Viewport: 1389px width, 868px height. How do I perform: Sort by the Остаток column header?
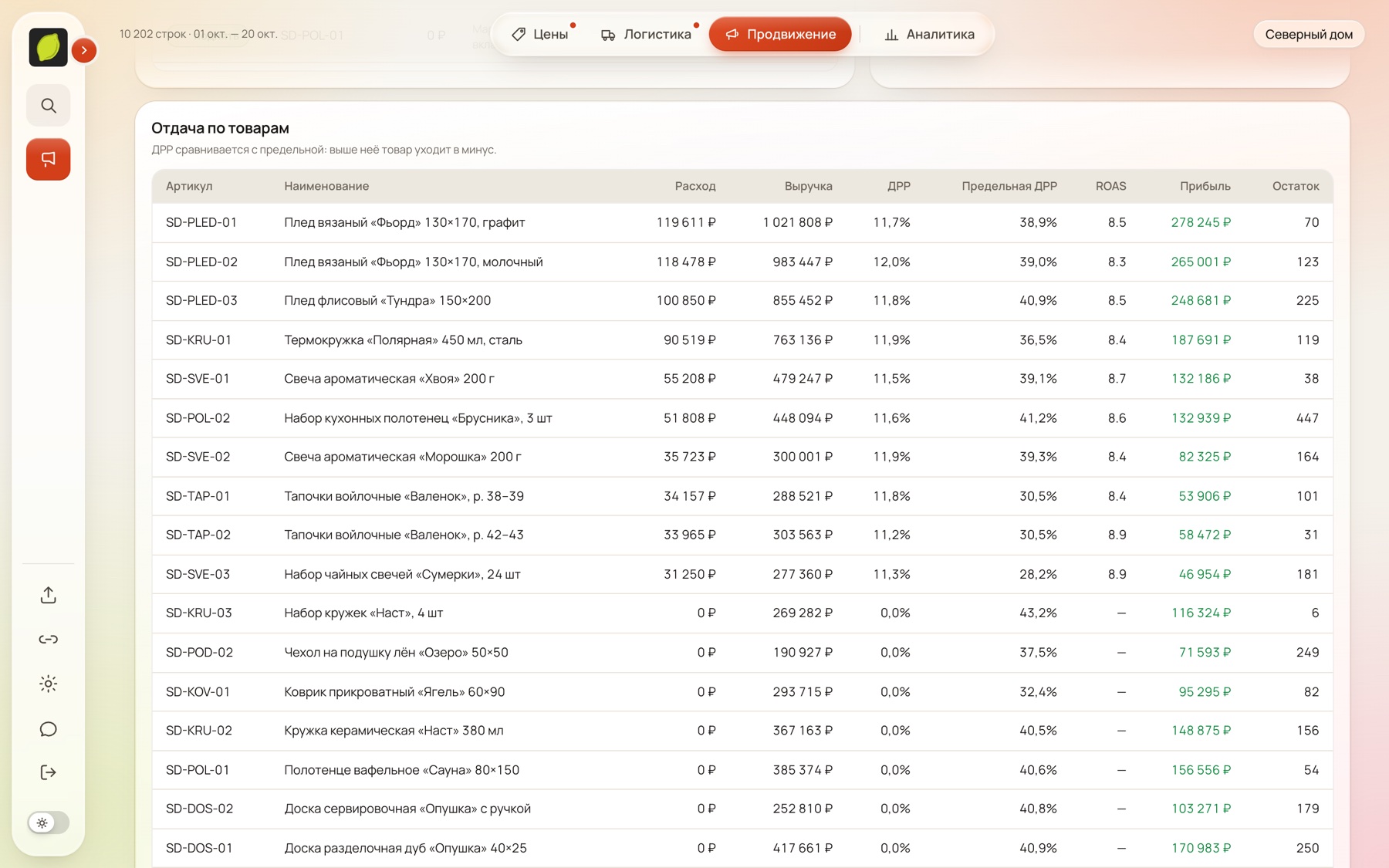[1296, 186]
